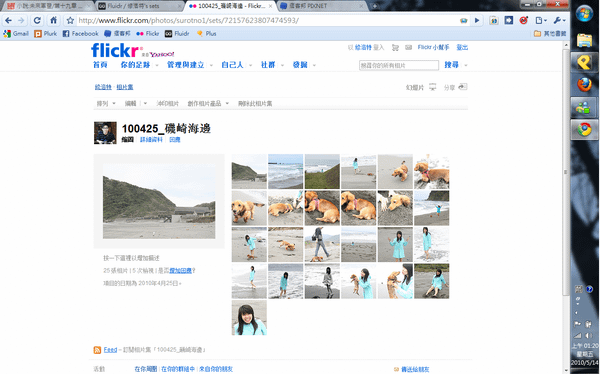600x374 pixels.
Task: Open the large hillside preview photo
Action: click(x=159, y=201)
